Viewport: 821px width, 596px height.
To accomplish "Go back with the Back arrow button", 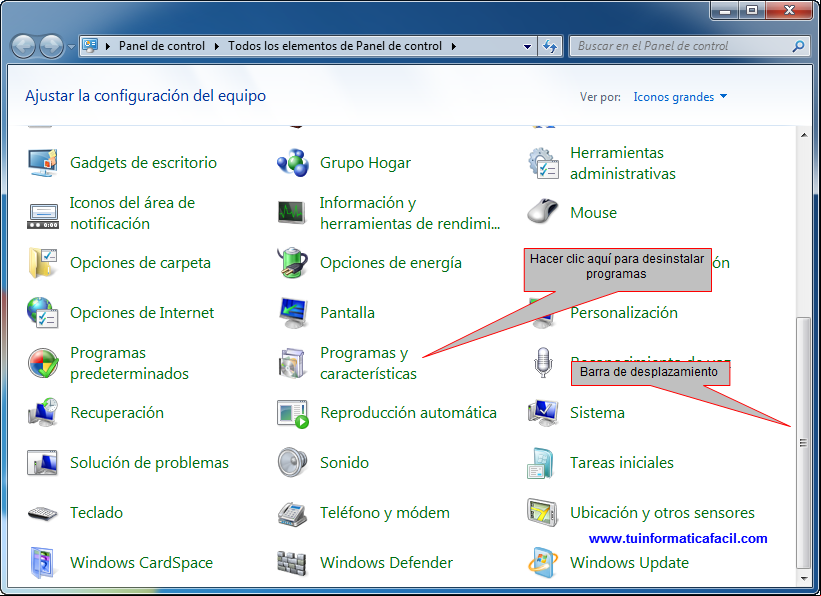I will (23, 47).
